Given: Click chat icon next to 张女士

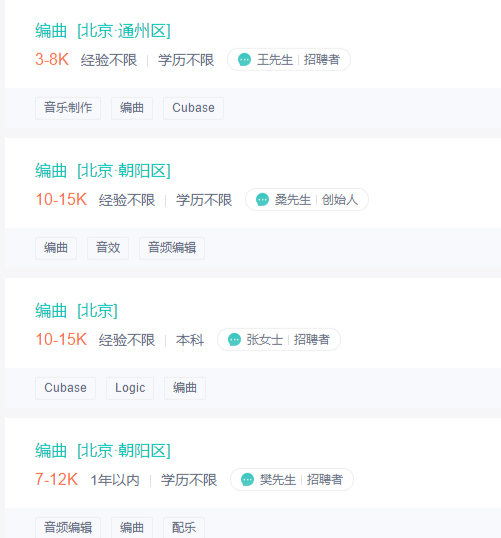Looking at the screenshot, I should [234, 340].
